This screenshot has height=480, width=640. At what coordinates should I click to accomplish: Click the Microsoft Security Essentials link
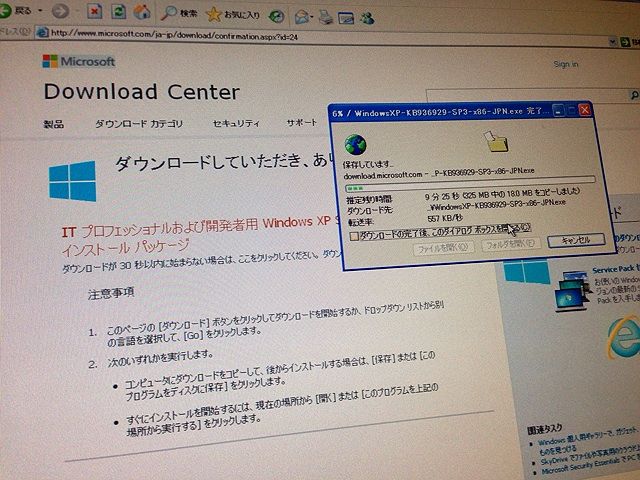590,466
